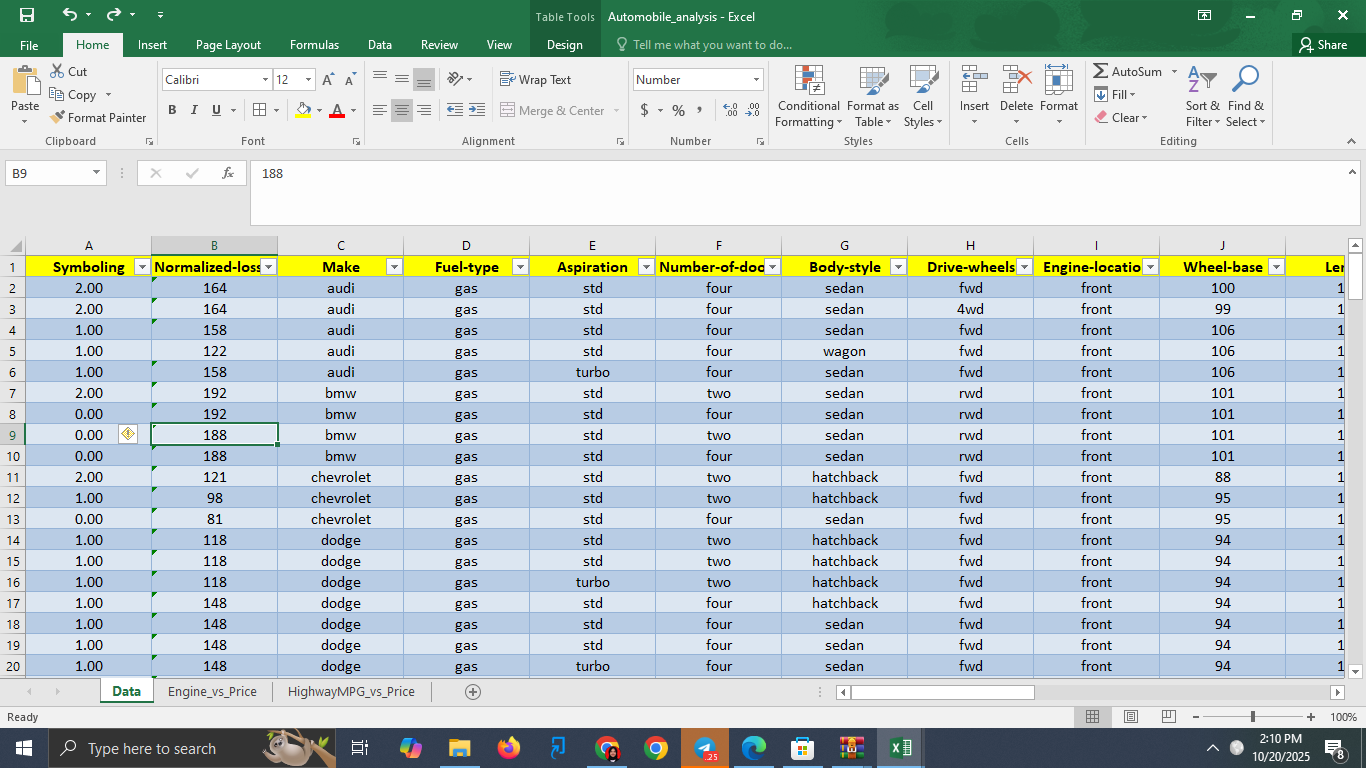The width and height of the screenshot is (1366, 768).
Task: Expand the formula bar
Action: [x=1353, y=171]
